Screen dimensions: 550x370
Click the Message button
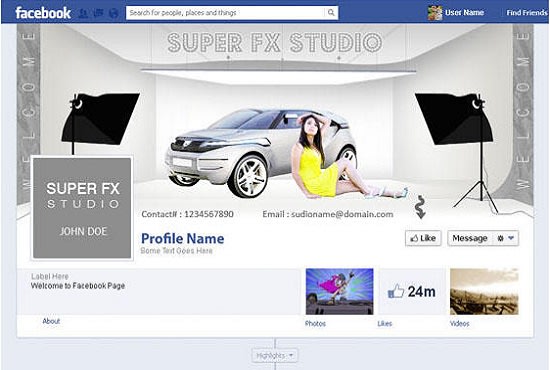click(470, 238)
